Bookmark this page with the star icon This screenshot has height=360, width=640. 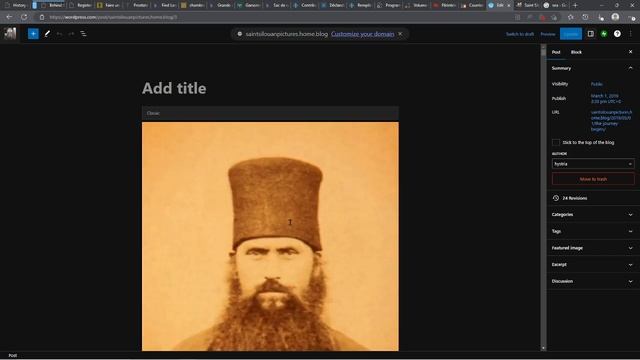click(571, 17)
